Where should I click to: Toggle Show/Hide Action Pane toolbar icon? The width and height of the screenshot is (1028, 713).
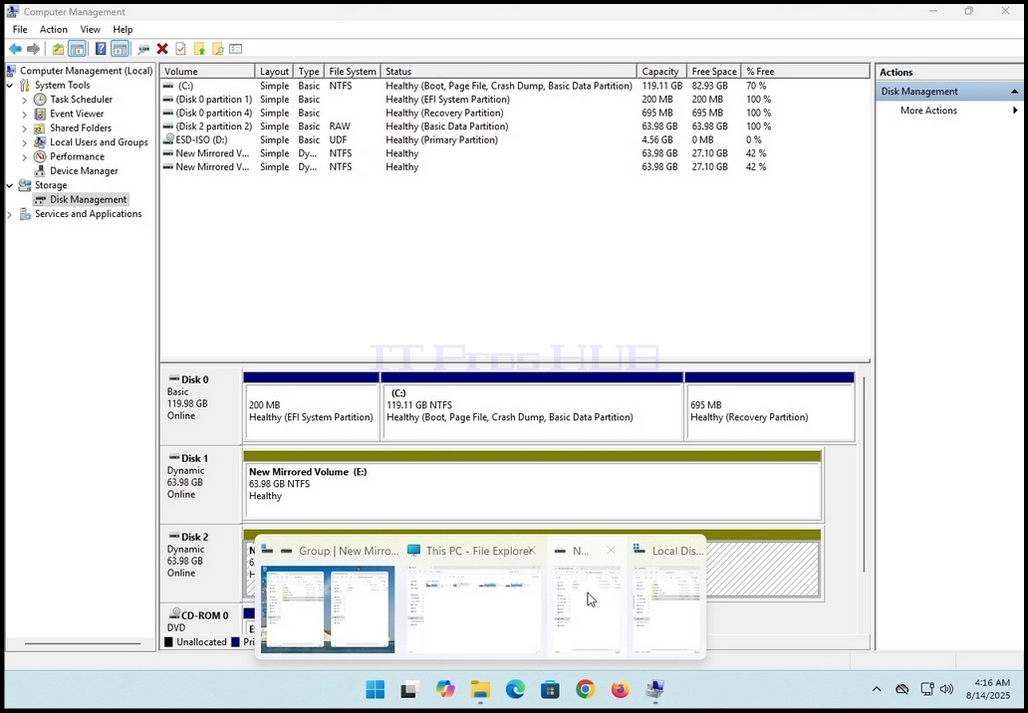click(x=119, y=49)
